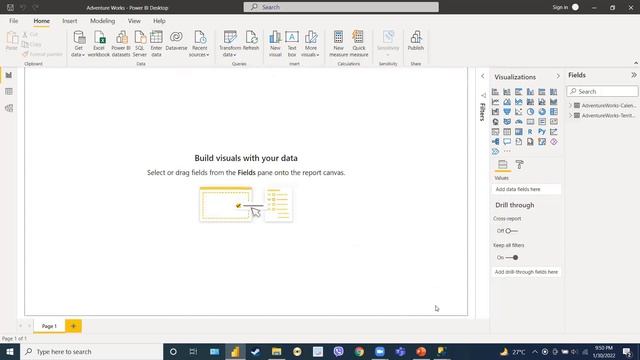Open Task View on the taskbar

[x=193, y=351]
